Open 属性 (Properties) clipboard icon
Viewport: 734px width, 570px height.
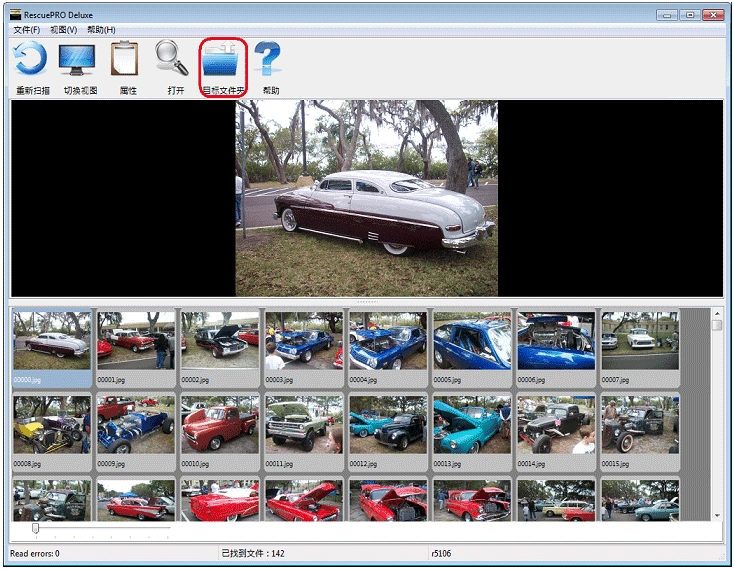coord(125,60)
